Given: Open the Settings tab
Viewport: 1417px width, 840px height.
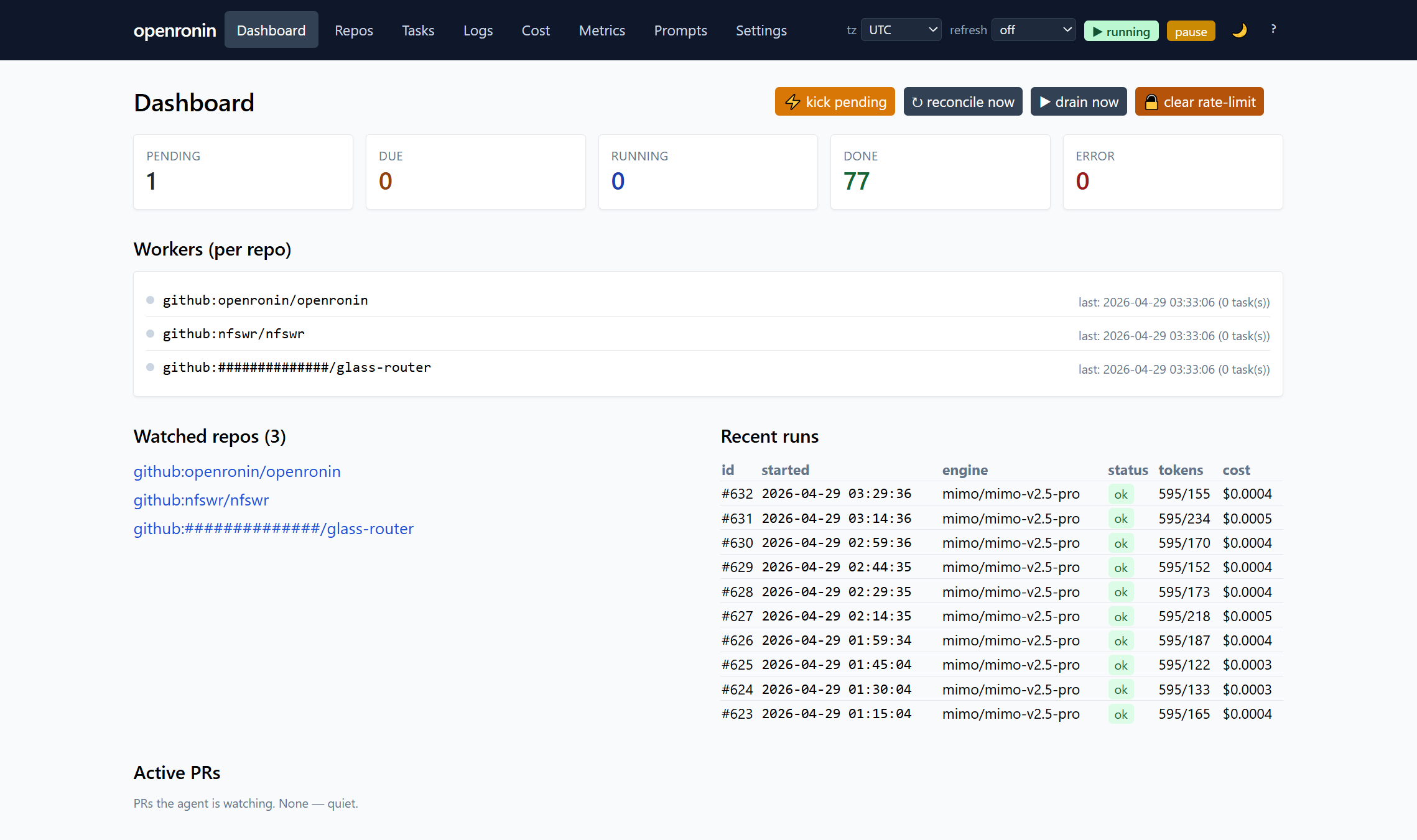Looking at the screenshot, I should pyautogui.click(x=761, y=30).
